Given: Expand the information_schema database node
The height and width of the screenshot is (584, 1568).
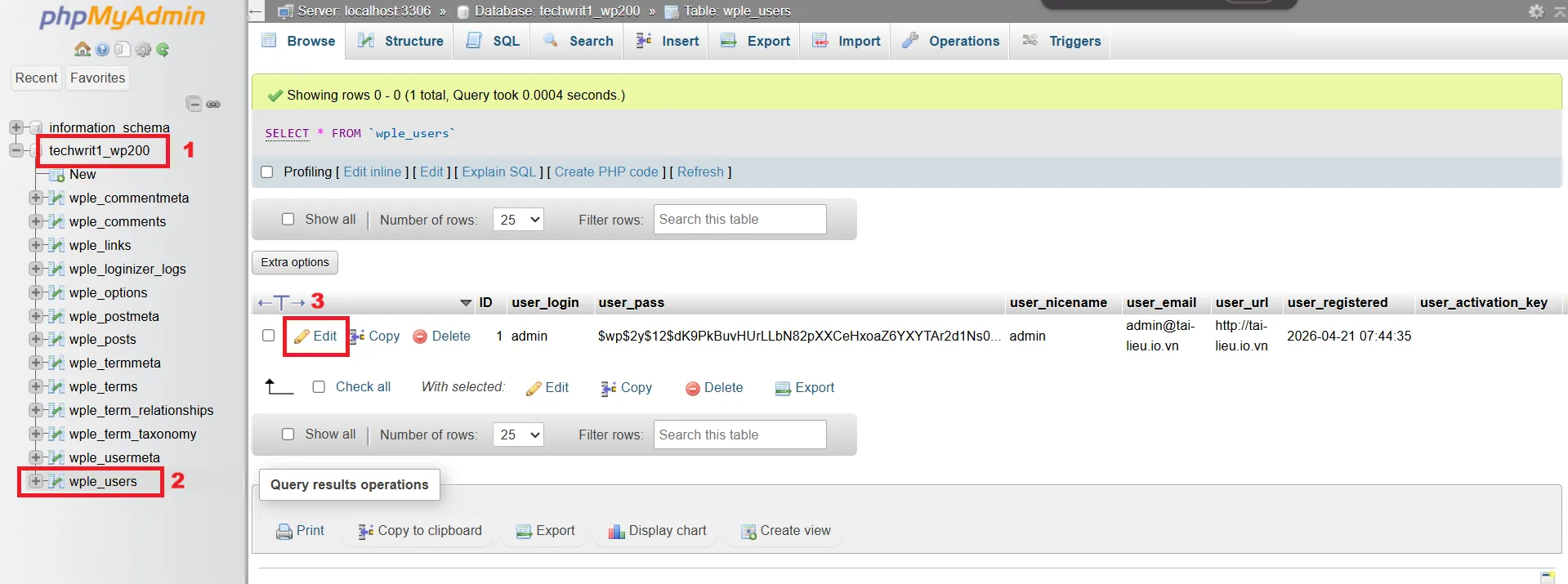Looking at the screenshot, I should [x=16, y=127].
